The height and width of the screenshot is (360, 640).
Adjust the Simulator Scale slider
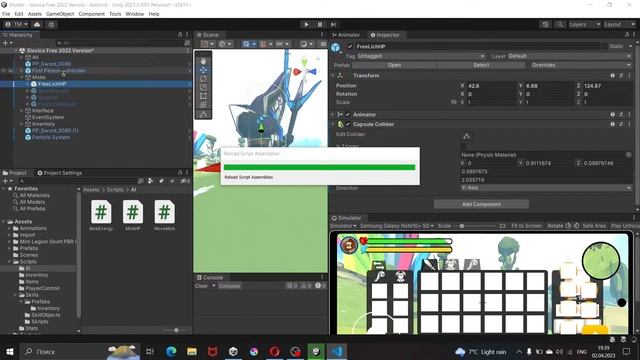point(476,226)
